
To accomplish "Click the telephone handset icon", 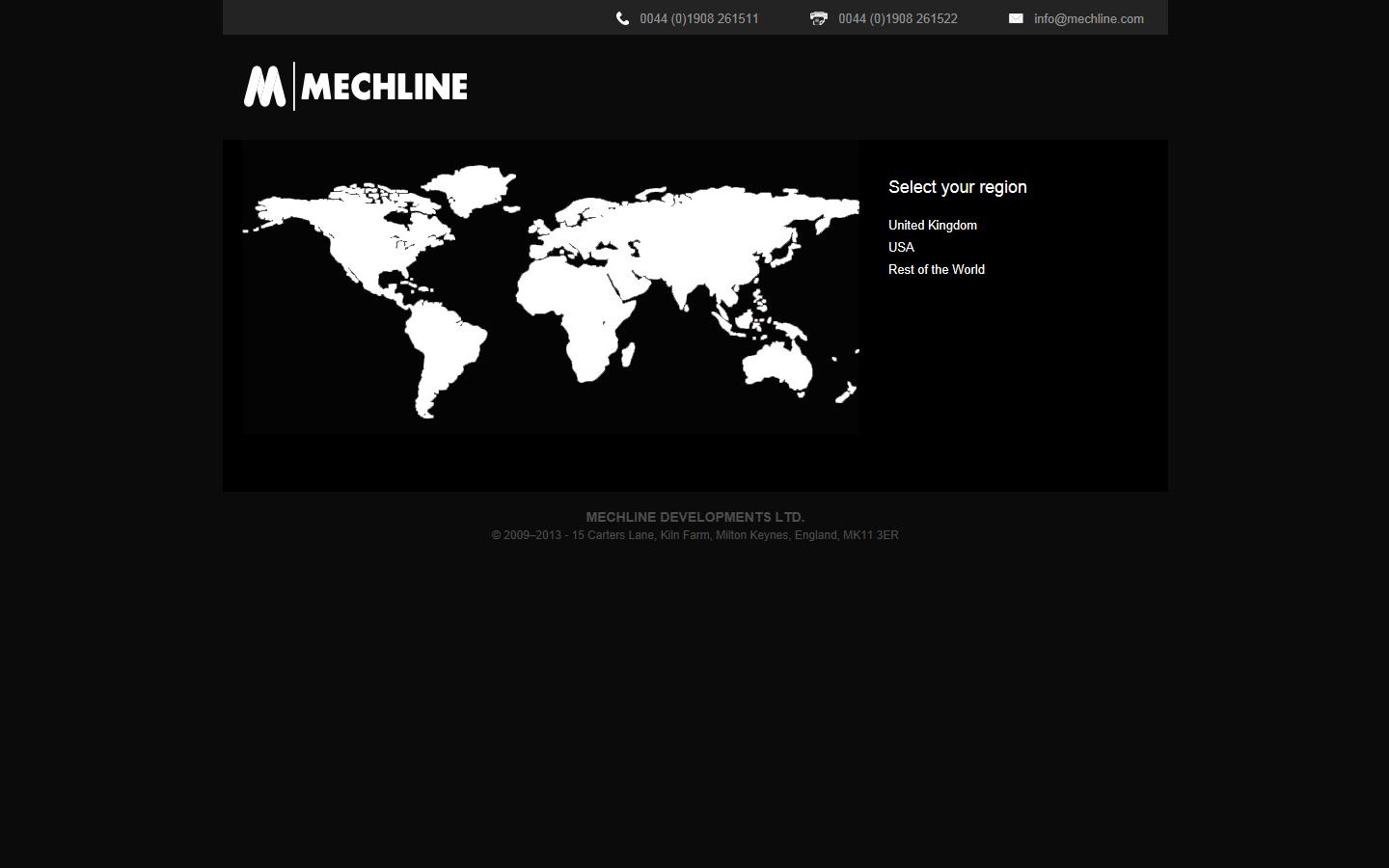I will tap(623, 18).
